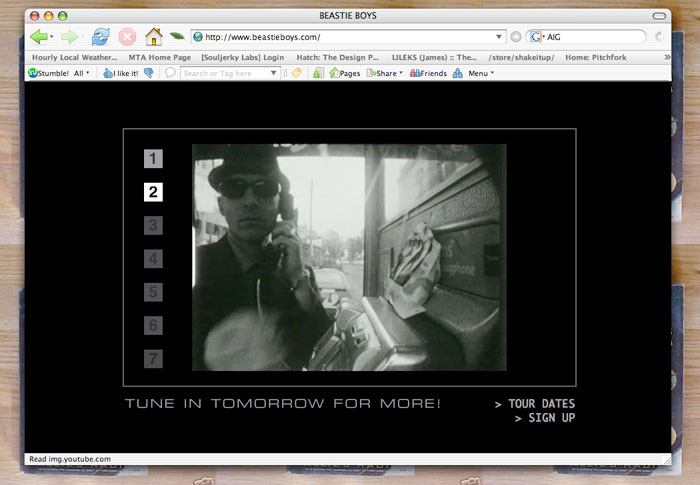
Task: Click the window resize grip in status bar
Action: pyautogui.click(x=667, y=460)
